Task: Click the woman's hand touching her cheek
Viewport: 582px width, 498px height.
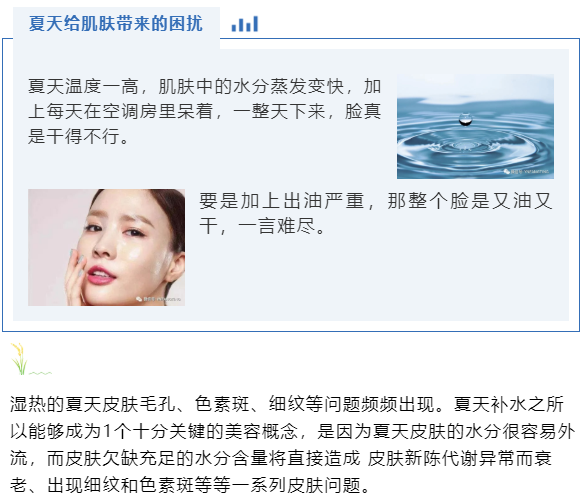Action: [x=75, y=274]
